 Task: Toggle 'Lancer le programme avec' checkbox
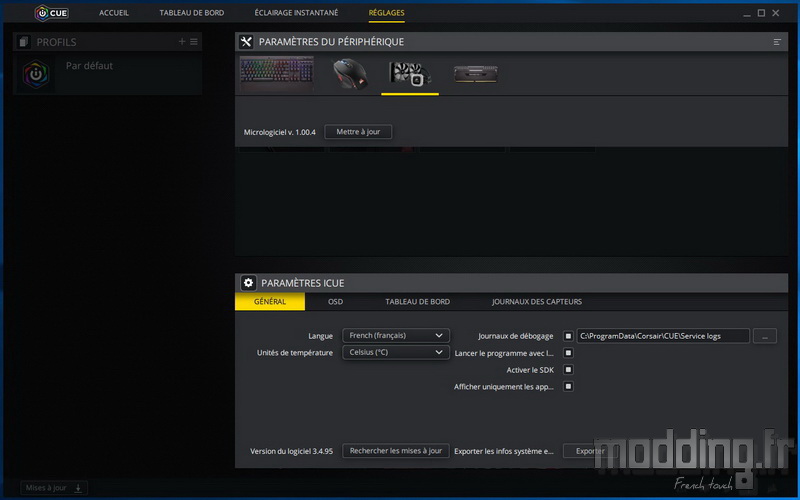[568, 353]
